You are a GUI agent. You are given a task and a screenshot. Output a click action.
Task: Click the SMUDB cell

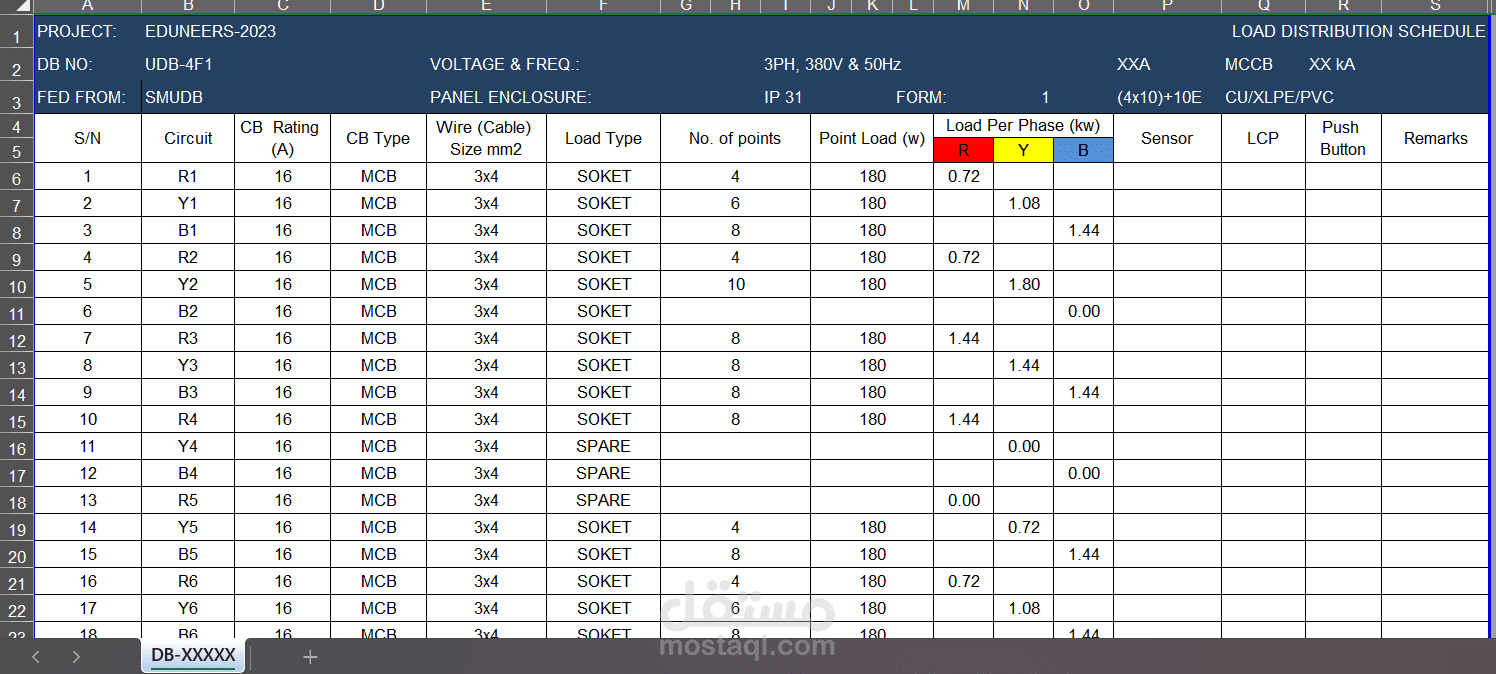(173, 97)
